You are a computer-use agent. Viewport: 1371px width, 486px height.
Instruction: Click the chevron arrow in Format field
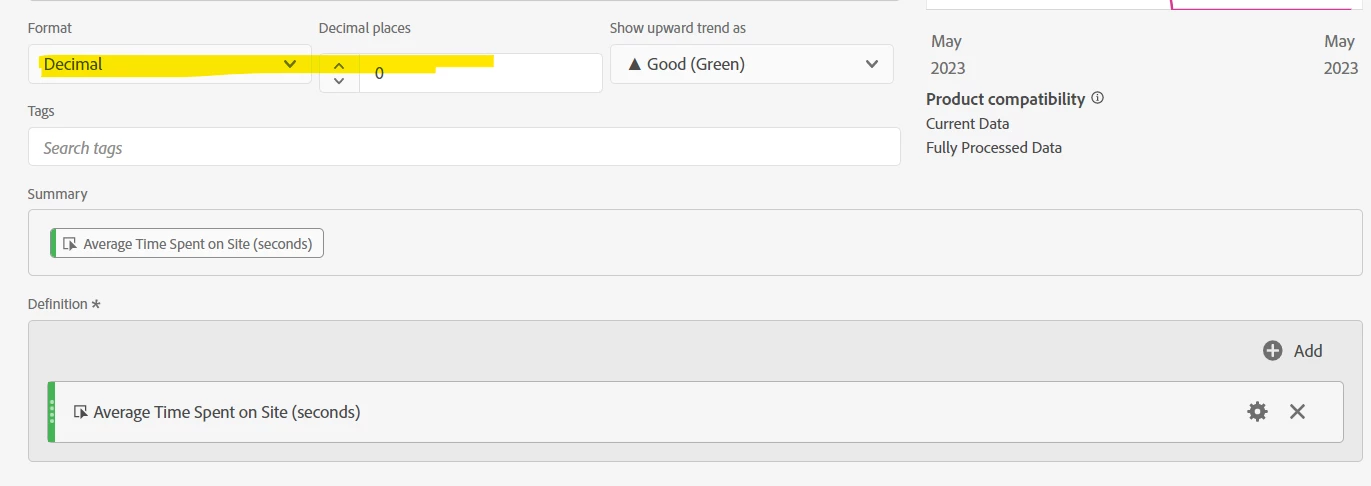click(290, 64)
